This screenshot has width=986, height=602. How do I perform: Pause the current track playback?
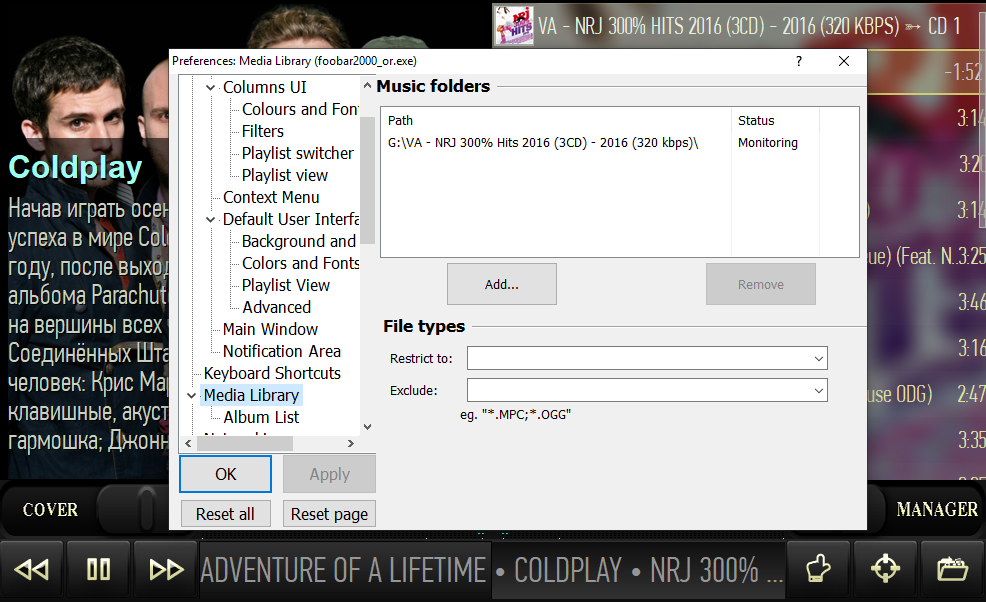tap(98, 570)
